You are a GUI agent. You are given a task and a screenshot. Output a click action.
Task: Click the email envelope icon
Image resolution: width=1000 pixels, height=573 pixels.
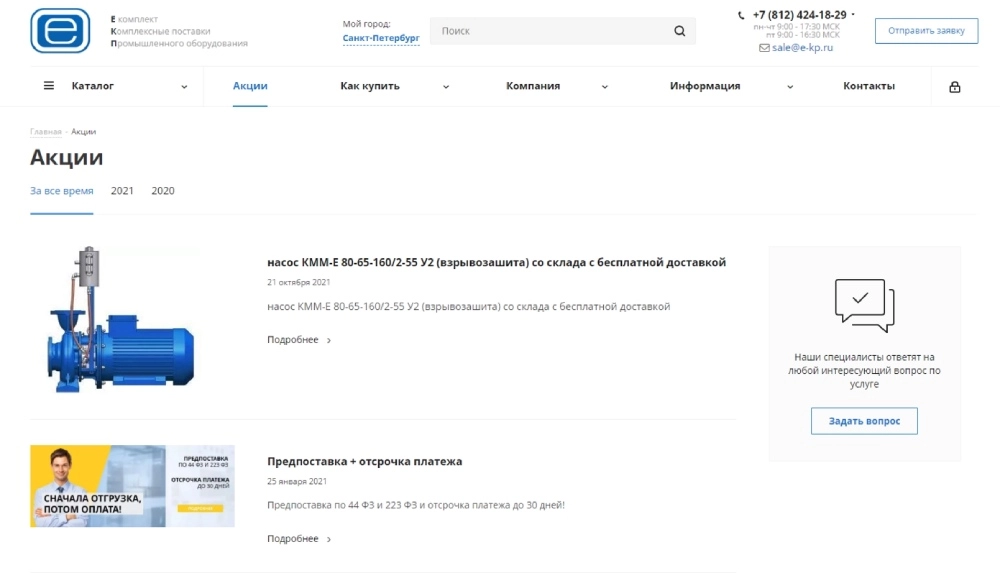coord(764,48)
